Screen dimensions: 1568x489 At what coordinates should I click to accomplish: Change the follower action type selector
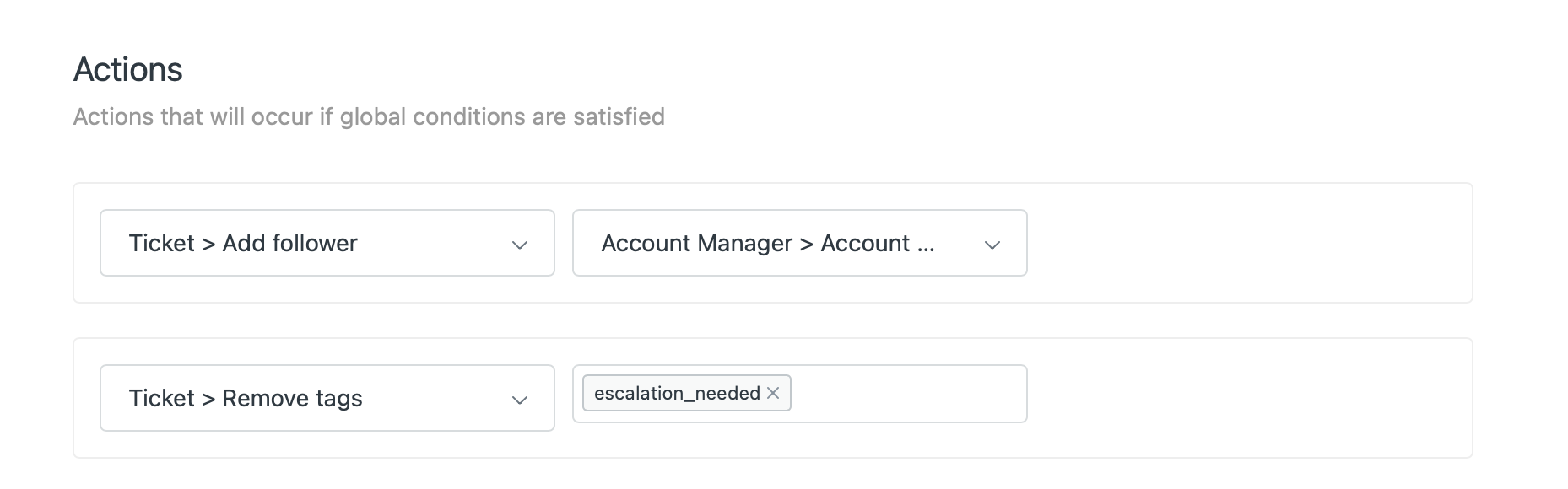pos(327,243)
